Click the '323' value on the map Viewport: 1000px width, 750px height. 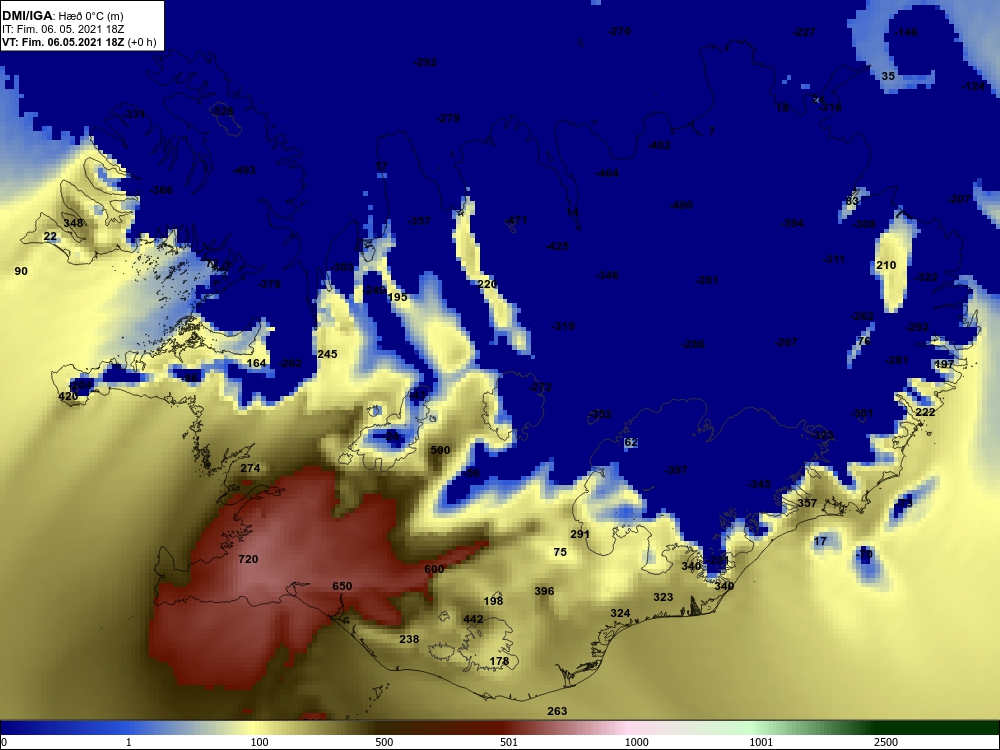[663, 597]
